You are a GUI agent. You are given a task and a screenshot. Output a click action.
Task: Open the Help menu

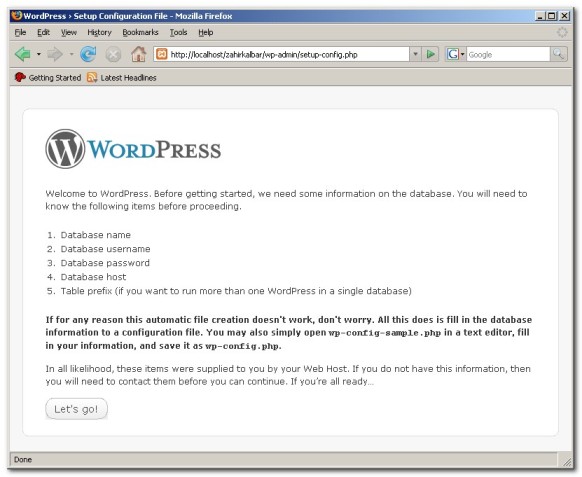(206, 32)
